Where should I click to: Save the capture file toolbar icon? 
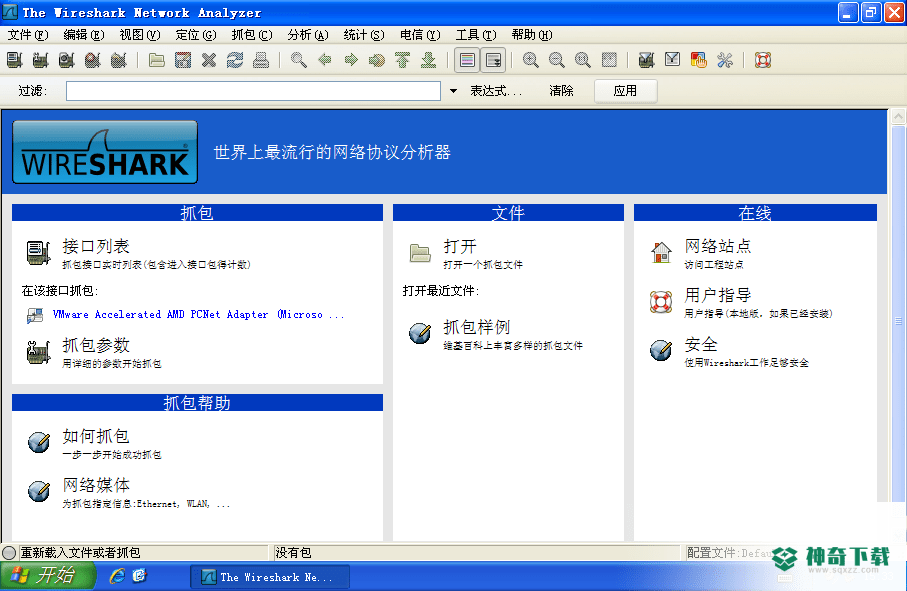tap(183, 60)
